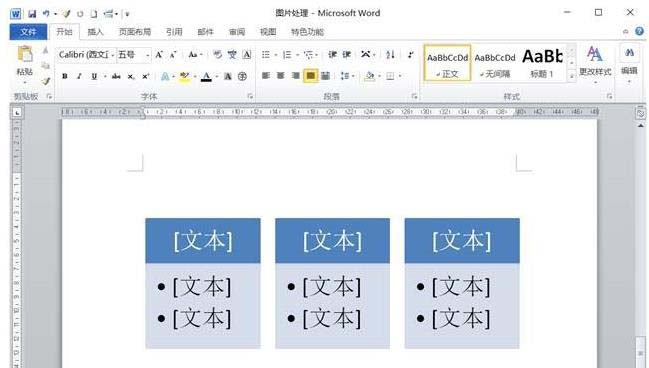Clear all formatting from the selection
649x368 pixels.
click(x=217, y=55)
